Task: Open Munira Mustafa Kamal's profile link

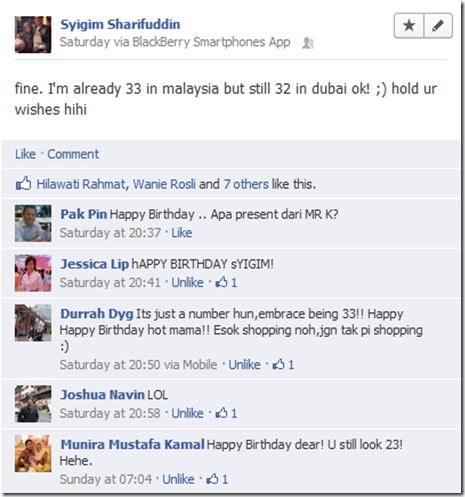Action: pos(132,444)
